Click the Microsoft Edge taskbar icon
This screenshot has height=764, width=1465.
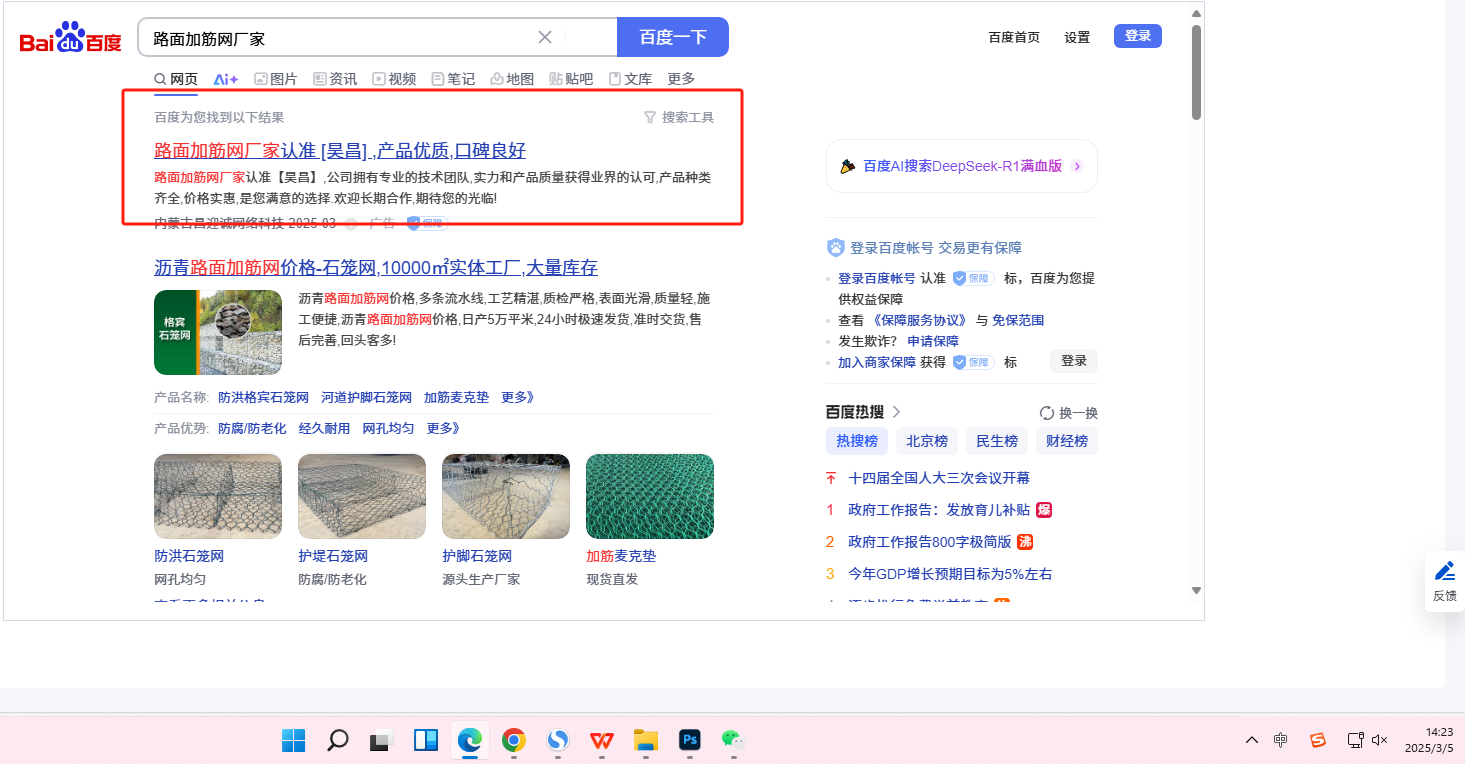[x=469, y=740]
